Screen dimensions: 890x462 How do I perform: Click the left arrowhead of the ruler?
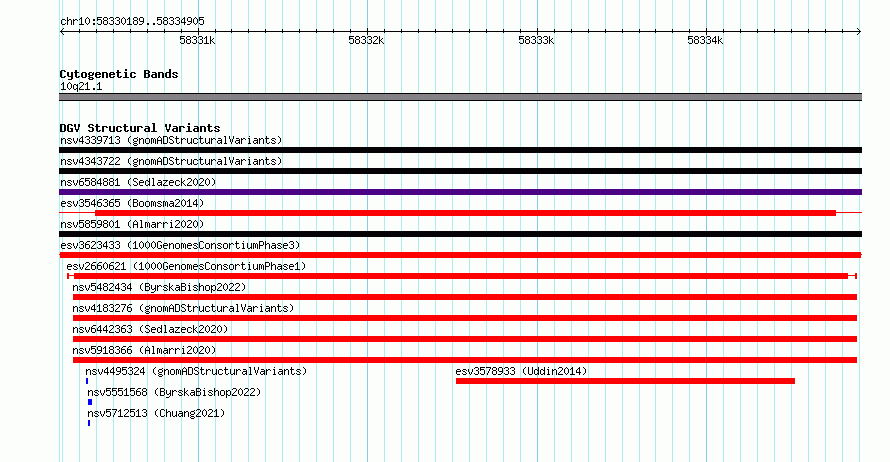[62, 31]
